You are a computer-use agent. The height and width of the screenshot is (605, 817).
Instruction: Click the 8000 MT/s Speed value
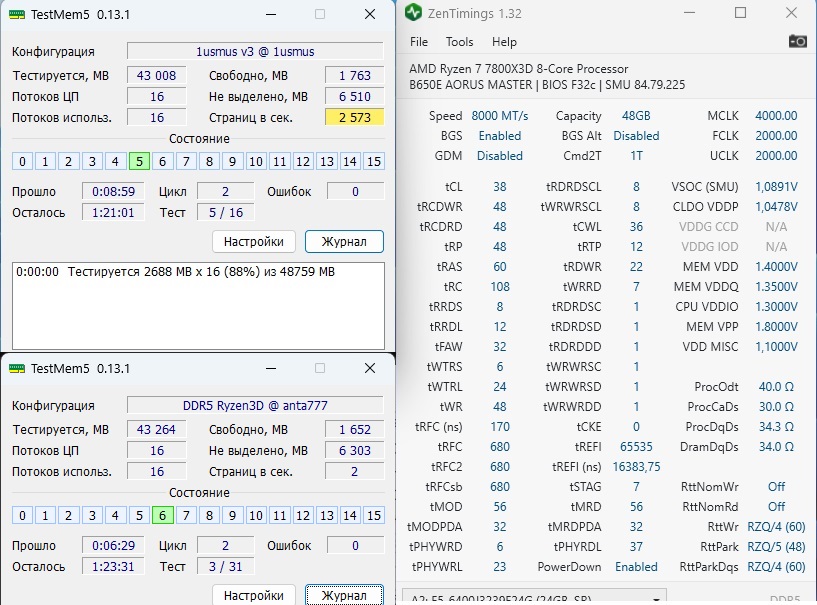[500, 116]
